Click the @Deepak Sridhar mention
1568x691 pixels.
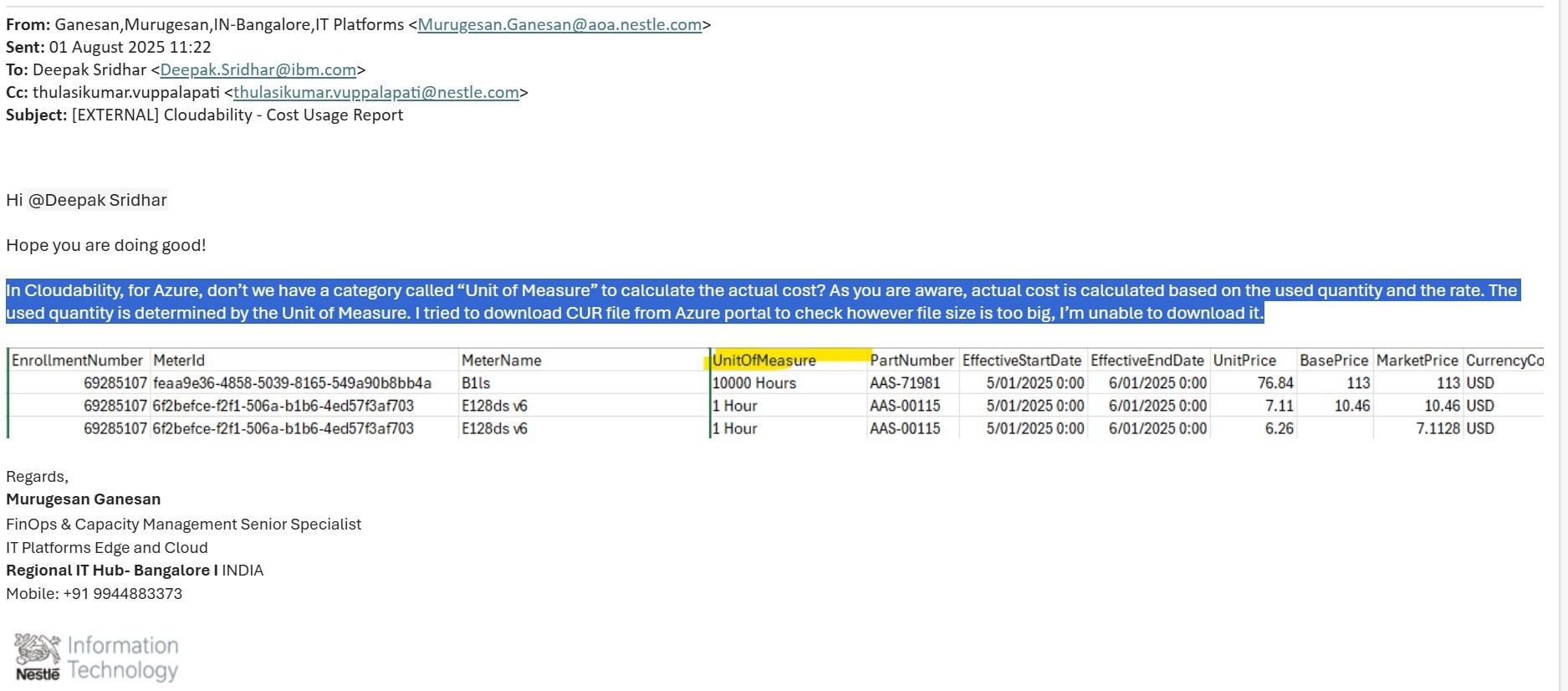[x=97, y=201]
